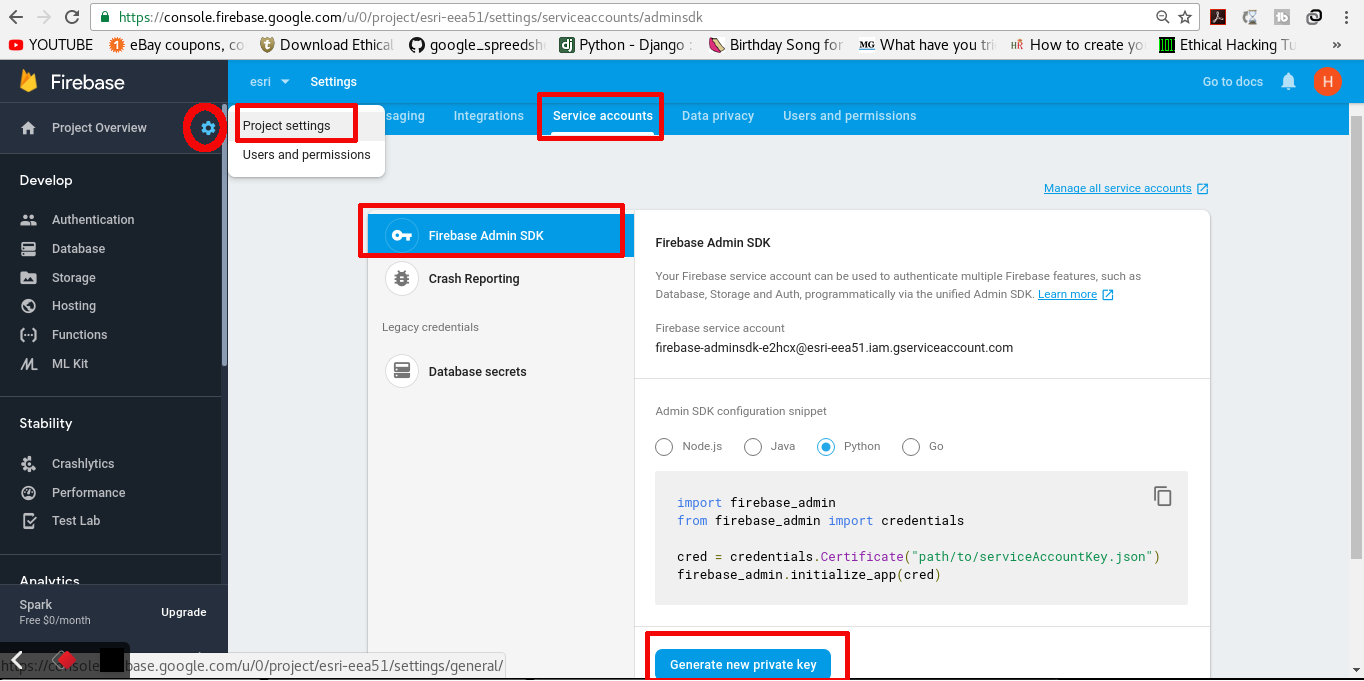Click the Firebase flame logo
This screenshot has height=681, width=1364.
click(x=28, y=81)
